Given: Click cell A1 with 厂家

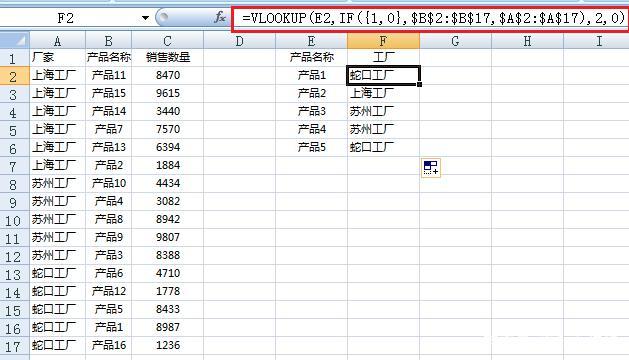Looking at the screenshot, I should click(57, 58).
